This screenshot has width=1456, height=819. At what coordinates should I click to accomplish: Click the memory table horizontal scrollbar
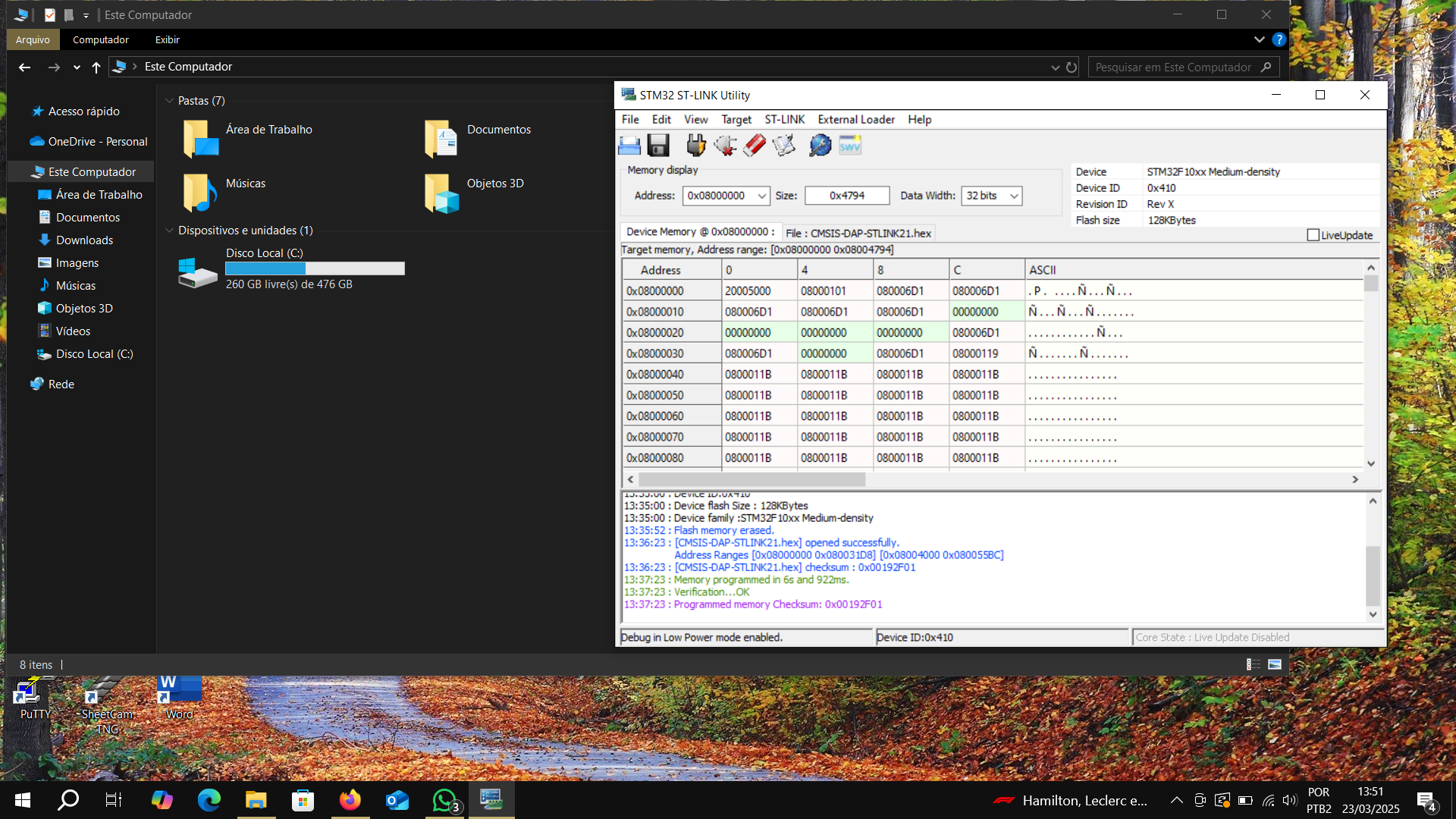tap(752, 479)
